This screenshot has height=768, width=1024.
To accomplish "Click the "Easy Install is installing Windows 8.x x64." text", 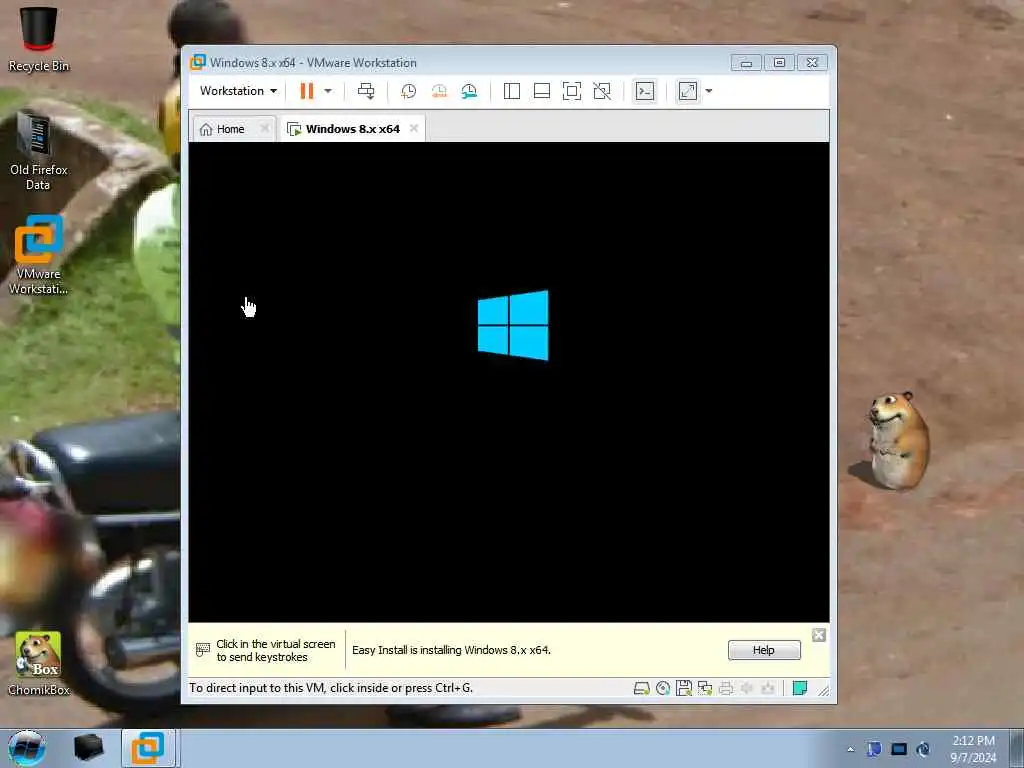I will [451, 650].
